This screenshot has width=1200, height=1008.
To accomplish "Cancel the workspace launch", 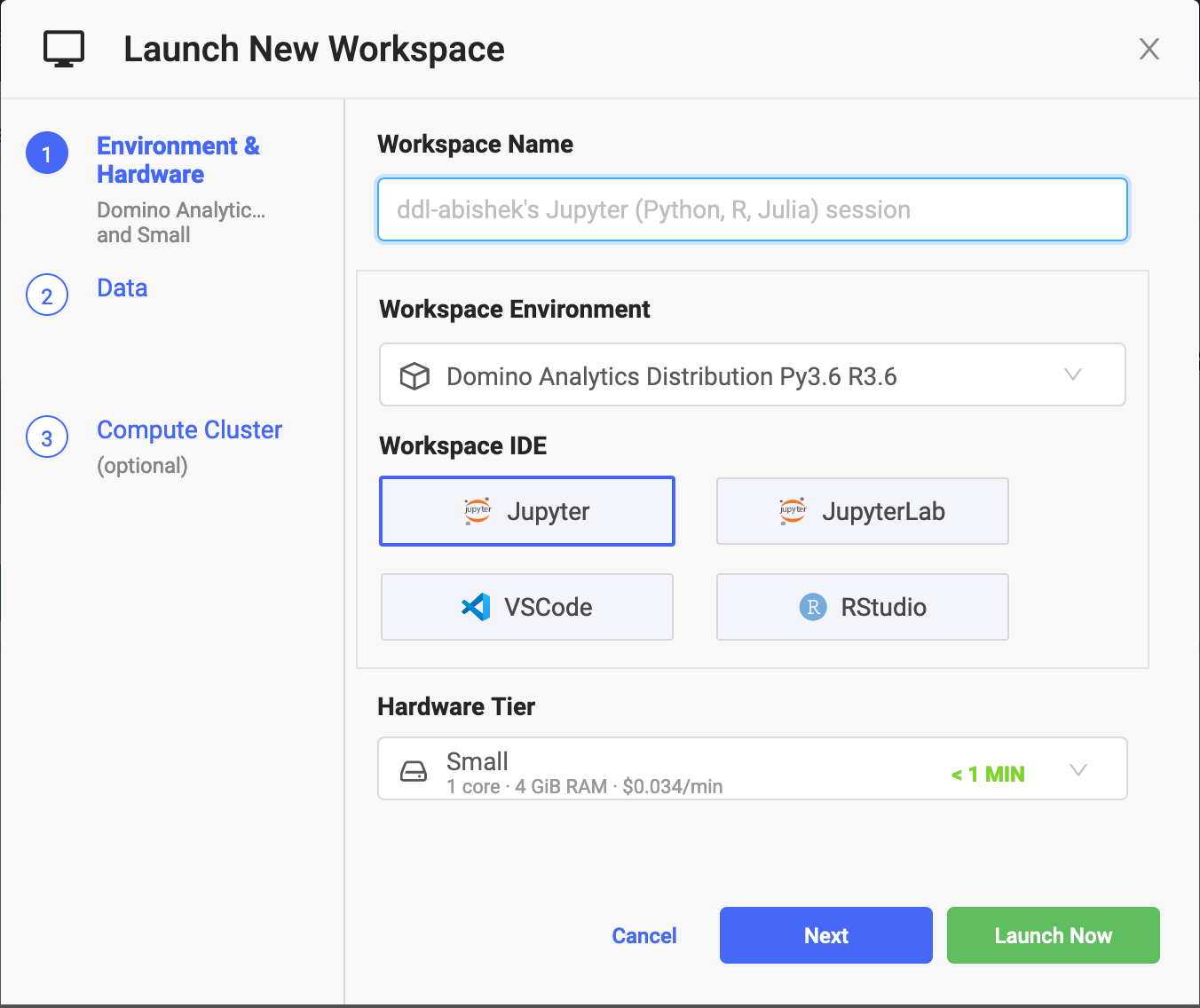I will point(644,935).
